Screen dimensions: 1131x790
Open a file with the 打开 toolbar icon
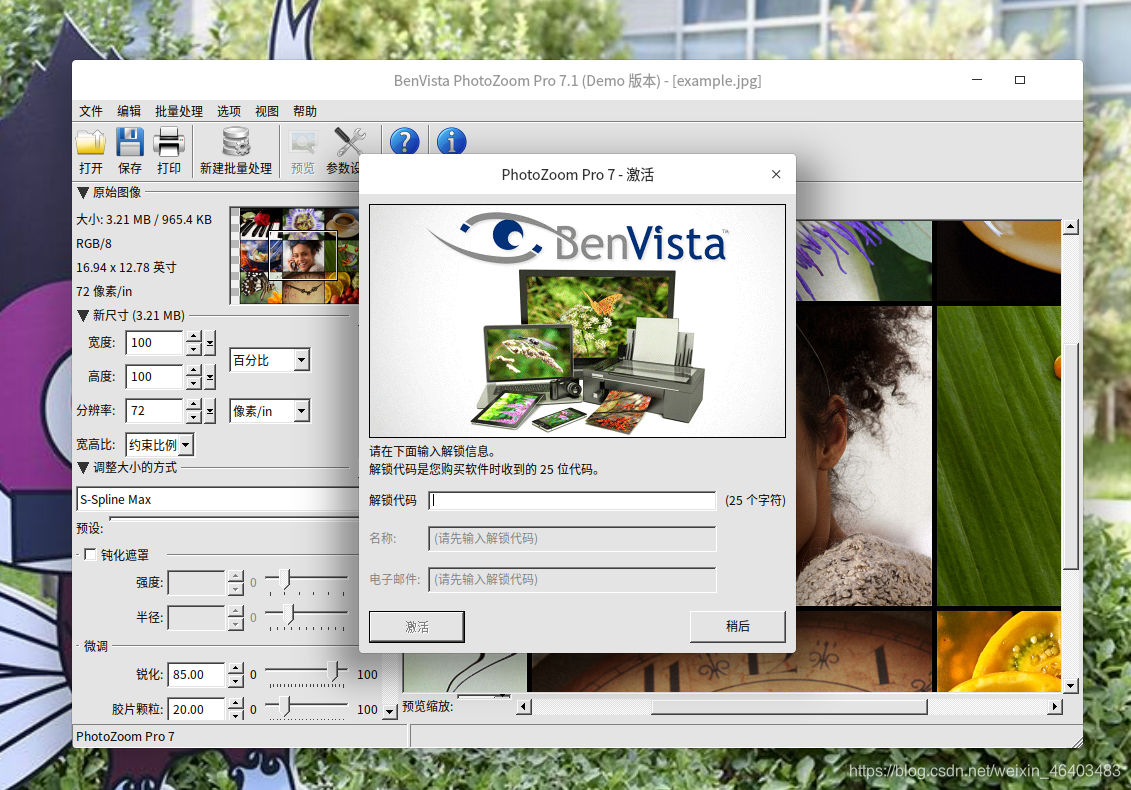click(91, 150)
